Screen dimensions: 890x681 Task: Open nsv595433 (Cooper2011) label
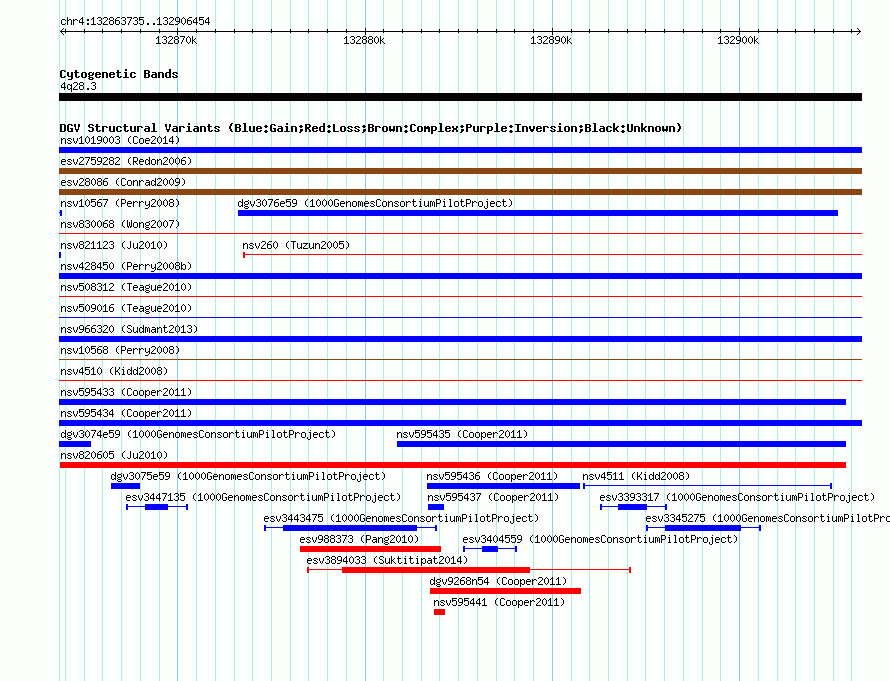click(x=126, y=392)
